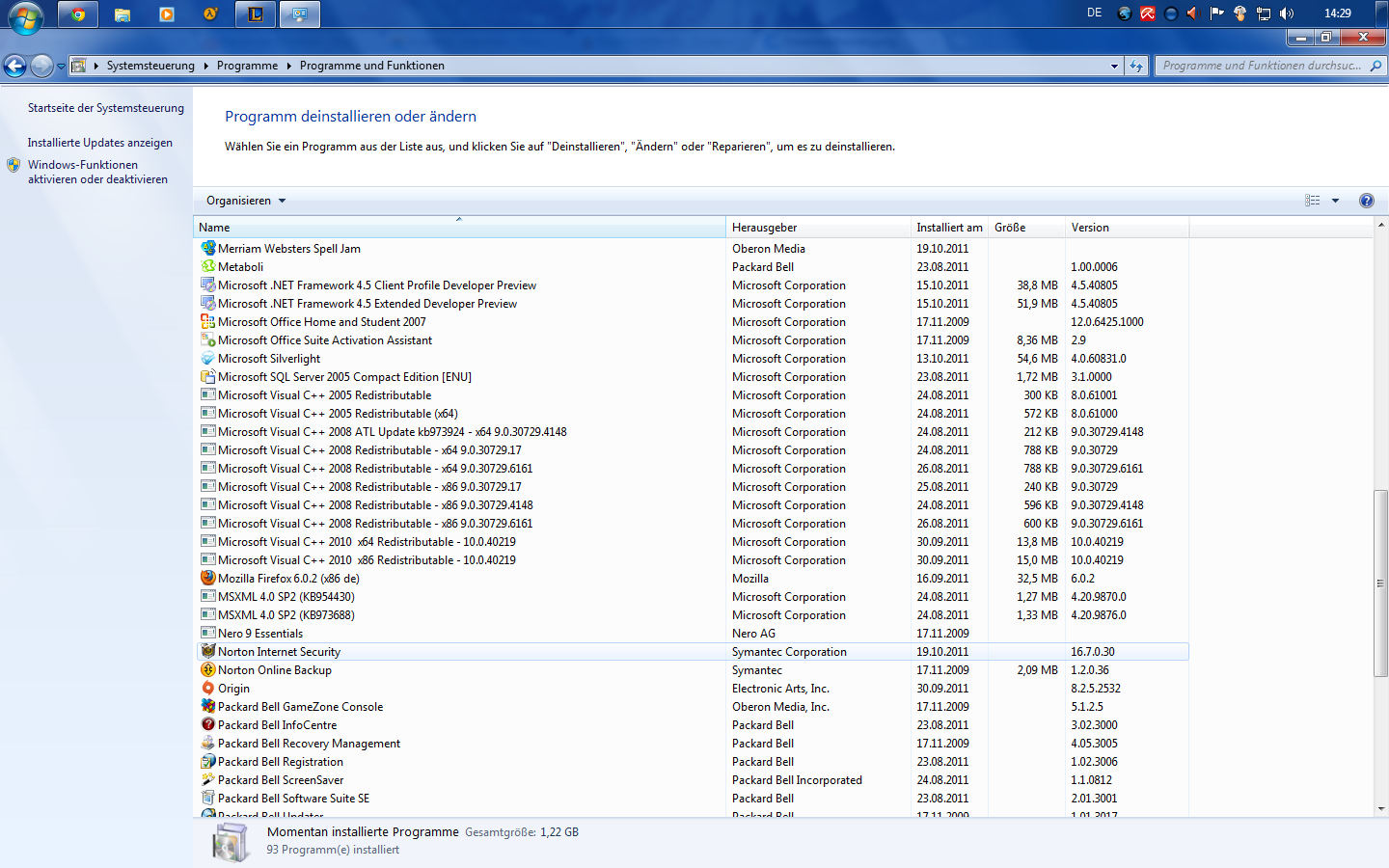Select Nero 9 Essentials entry
The width and height of the screenshot is (1389, 868).
coord(692,634)
